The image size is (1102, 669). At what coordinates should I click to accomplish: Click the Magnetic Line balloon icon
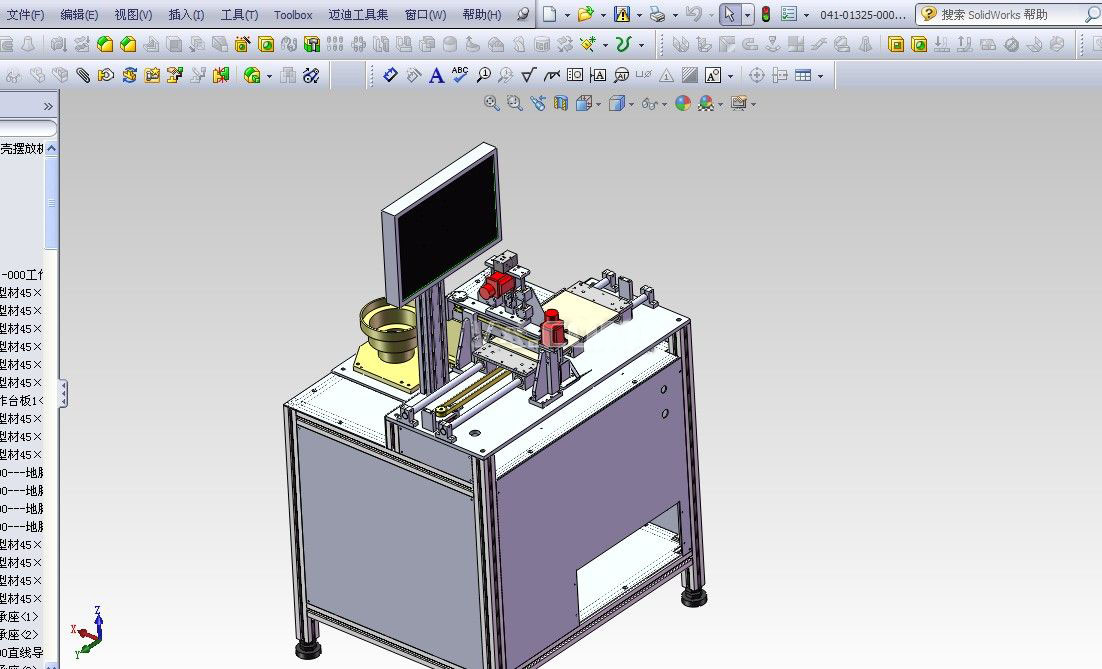tap(621, 75)
